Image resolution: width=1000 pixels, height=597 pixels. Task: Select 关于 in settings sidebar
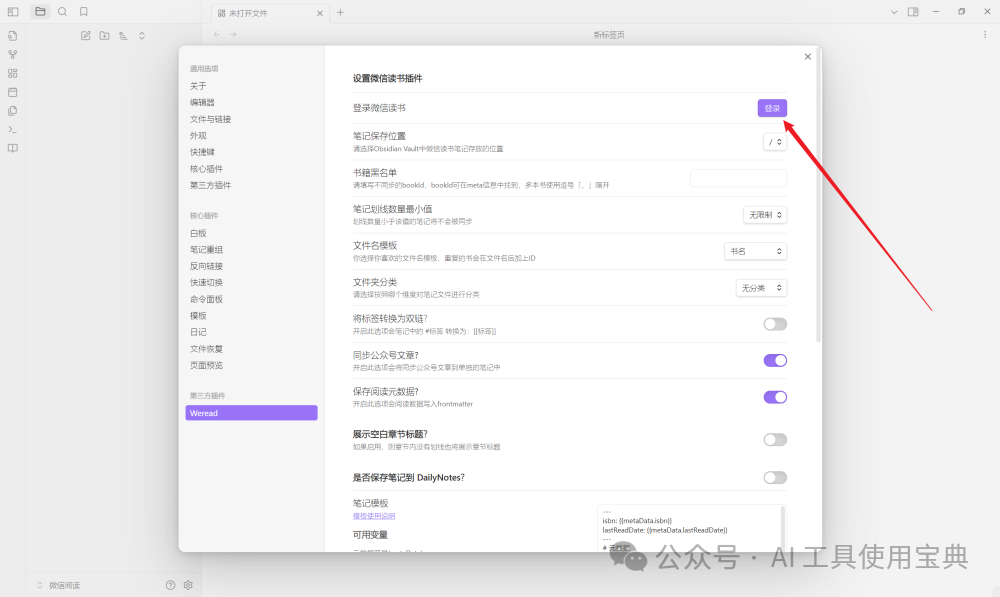point(198,85)
